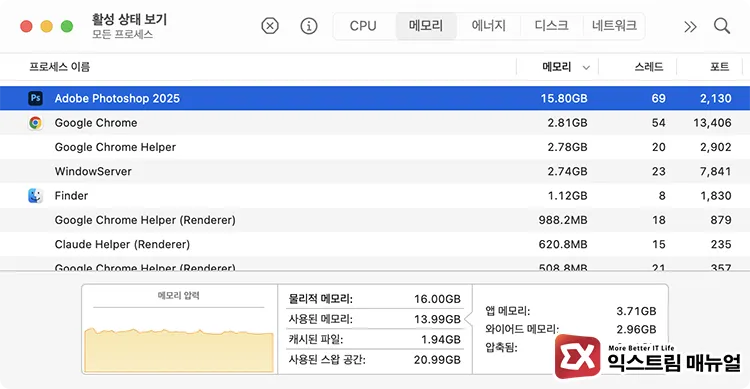Click the 13.99GB used memory value

coord(437,319)
